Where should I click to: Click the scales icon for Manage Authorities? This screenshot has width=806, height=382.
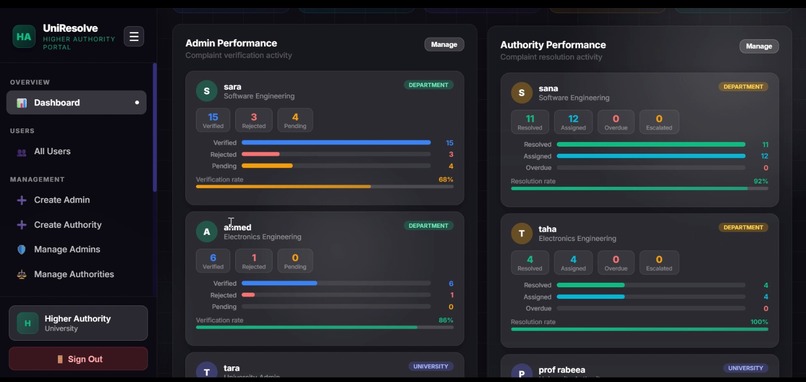pos(22,275)
